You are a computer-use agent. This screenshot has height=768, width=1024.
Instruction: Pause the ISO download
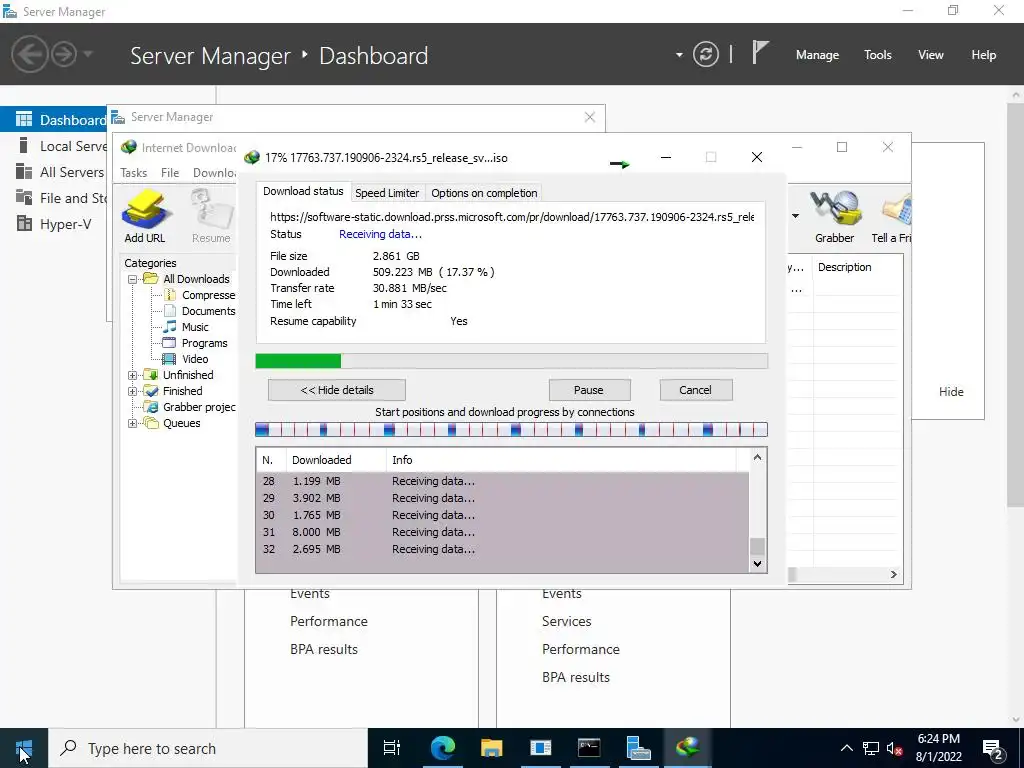(x=589, y=390)
